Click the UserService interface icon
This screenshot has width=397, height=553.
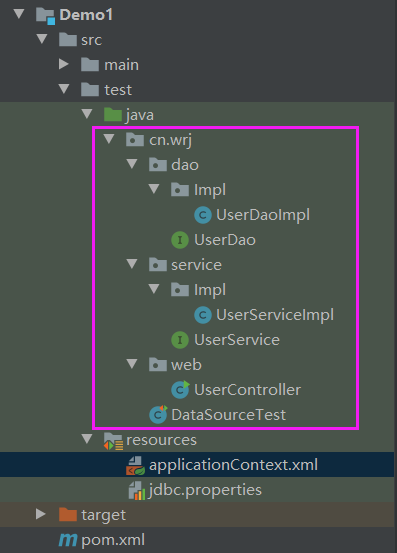[180, 340]
